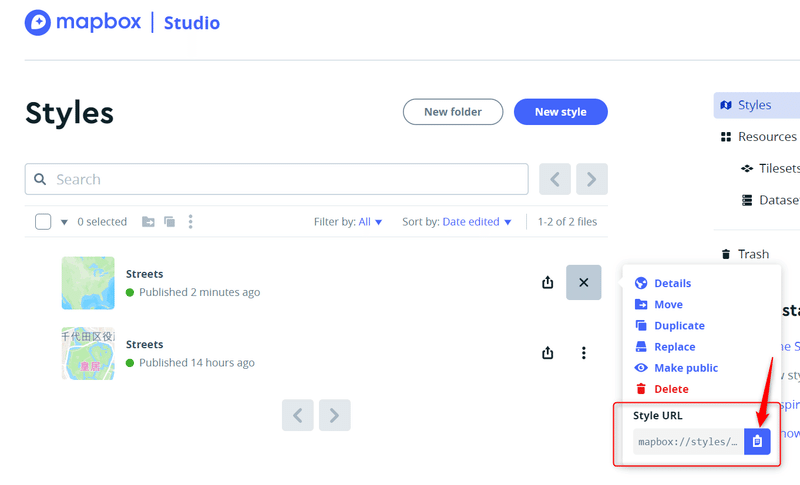
Task: Click the move-to-folder toolbar icon
Action: 148,222
